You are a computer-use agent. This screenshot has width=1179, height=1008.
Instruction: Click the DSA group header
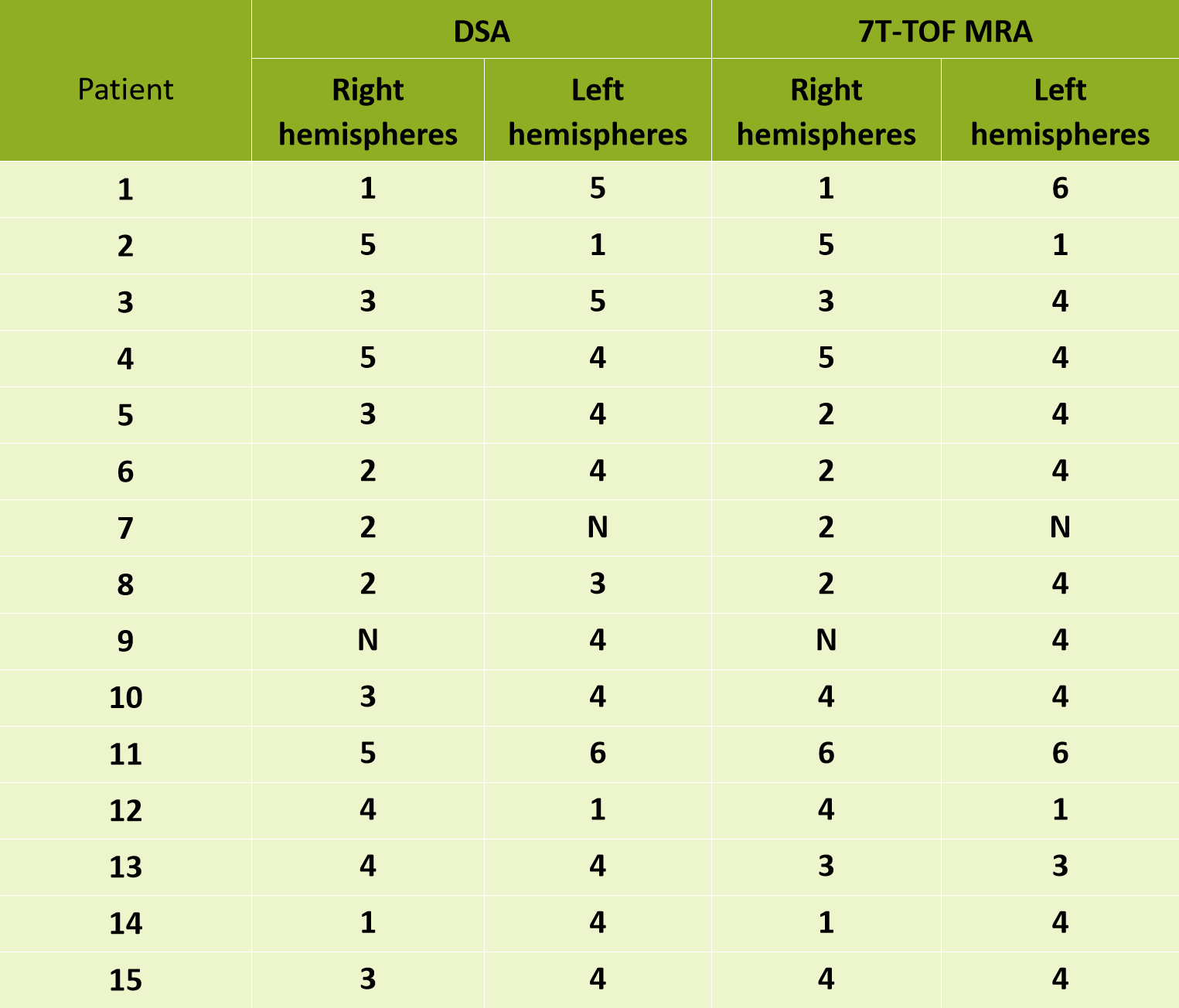pos(481,31)
